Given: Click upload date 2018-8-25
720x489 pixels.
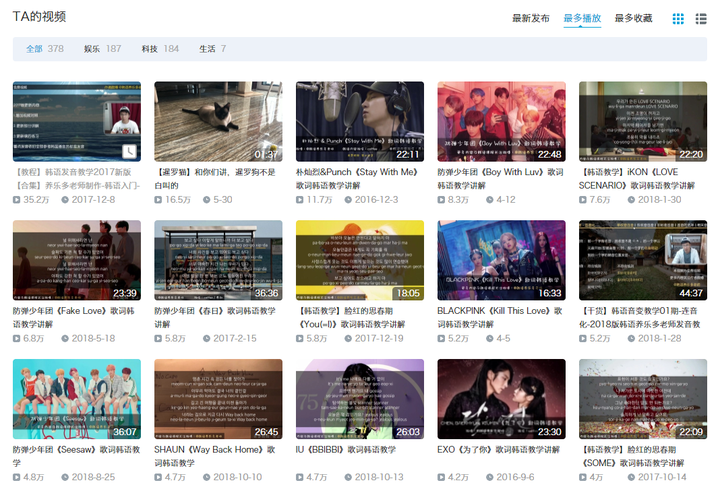Looking at the screenshot, I should click(89, 477).
